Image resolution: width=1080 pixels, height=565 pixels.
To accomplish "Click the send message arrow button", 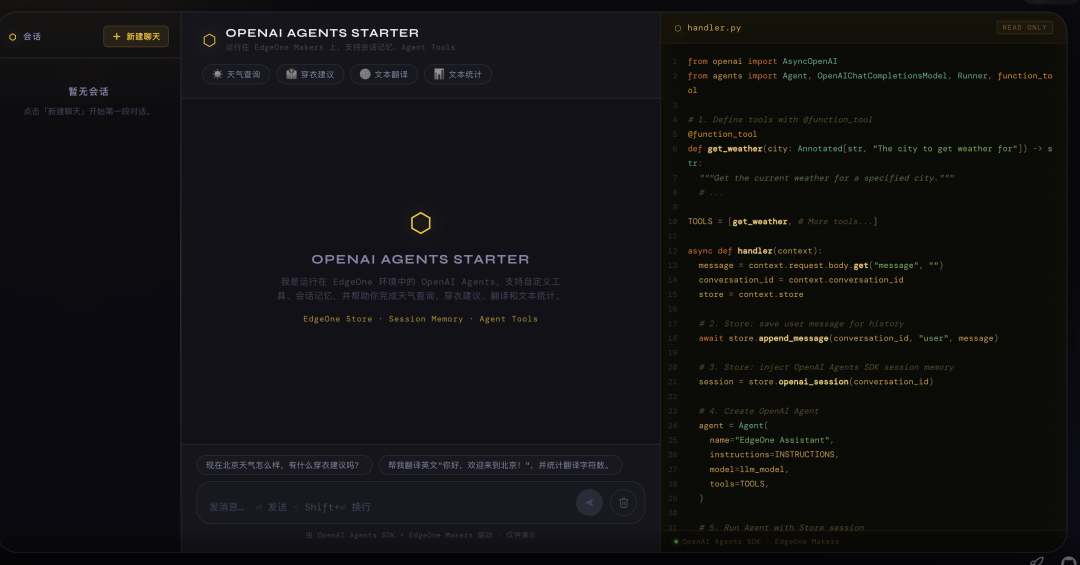I will click(x=589, y=502).
